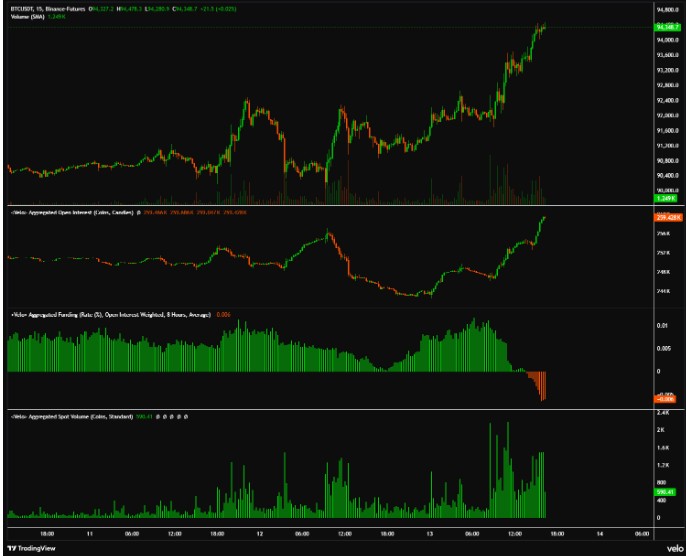Click the orange funding rate value label
The width and height of the screenshot is (686, 557).
coord(666,398)
